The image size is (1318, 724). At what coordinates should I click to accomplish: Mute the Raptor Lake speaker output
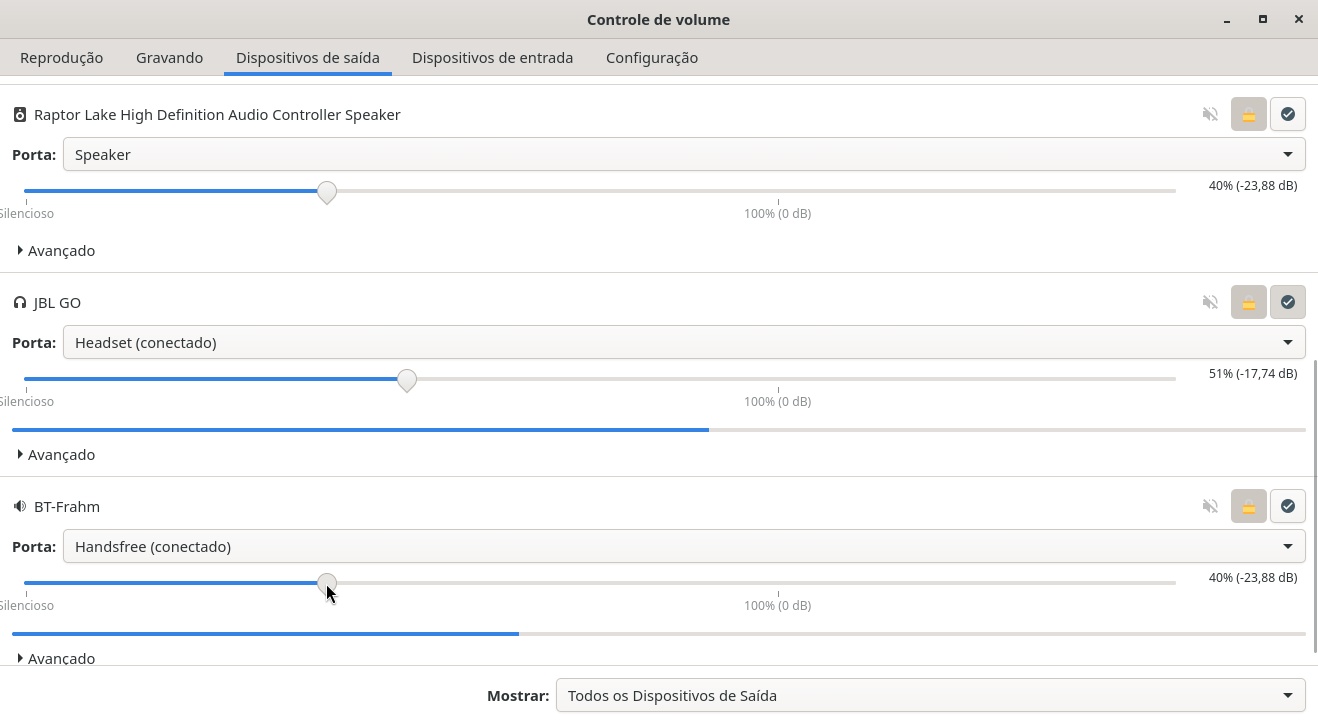point(1210,114)
